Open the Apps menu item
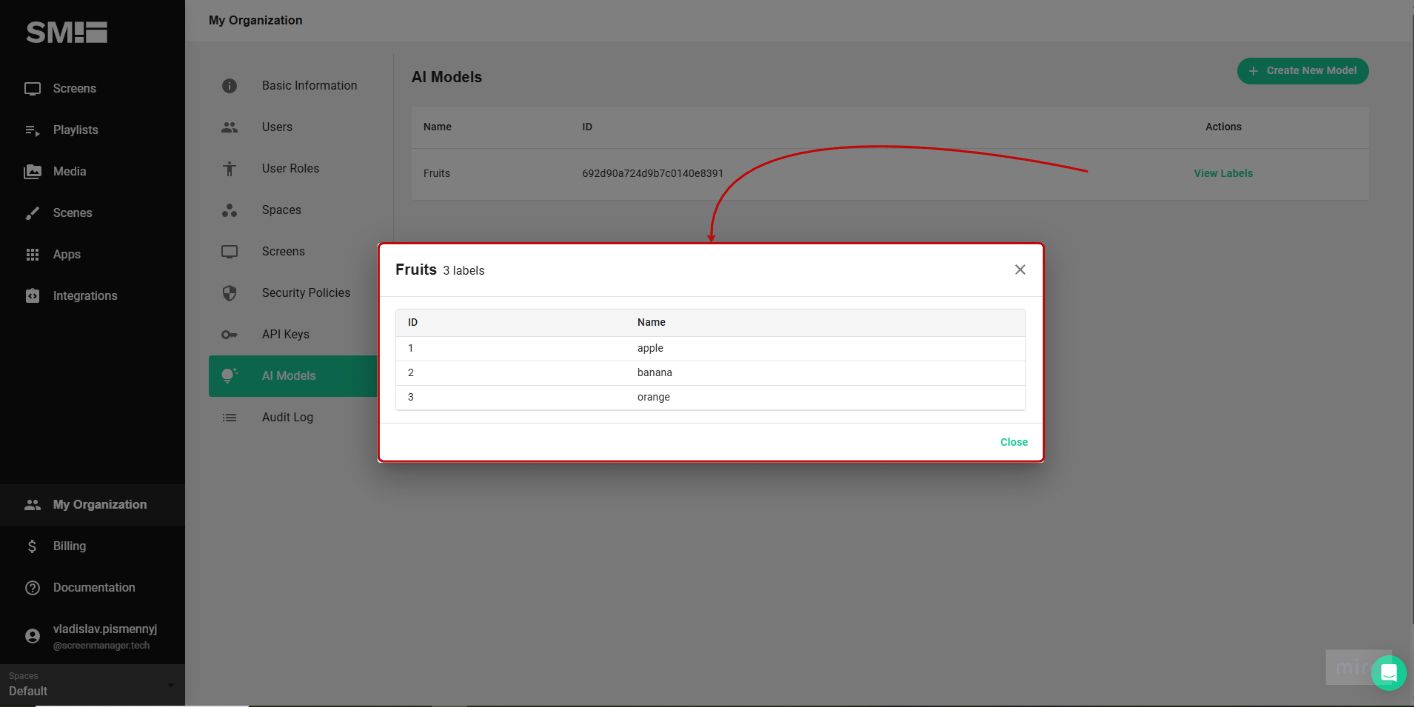 (x=67, y=255)
